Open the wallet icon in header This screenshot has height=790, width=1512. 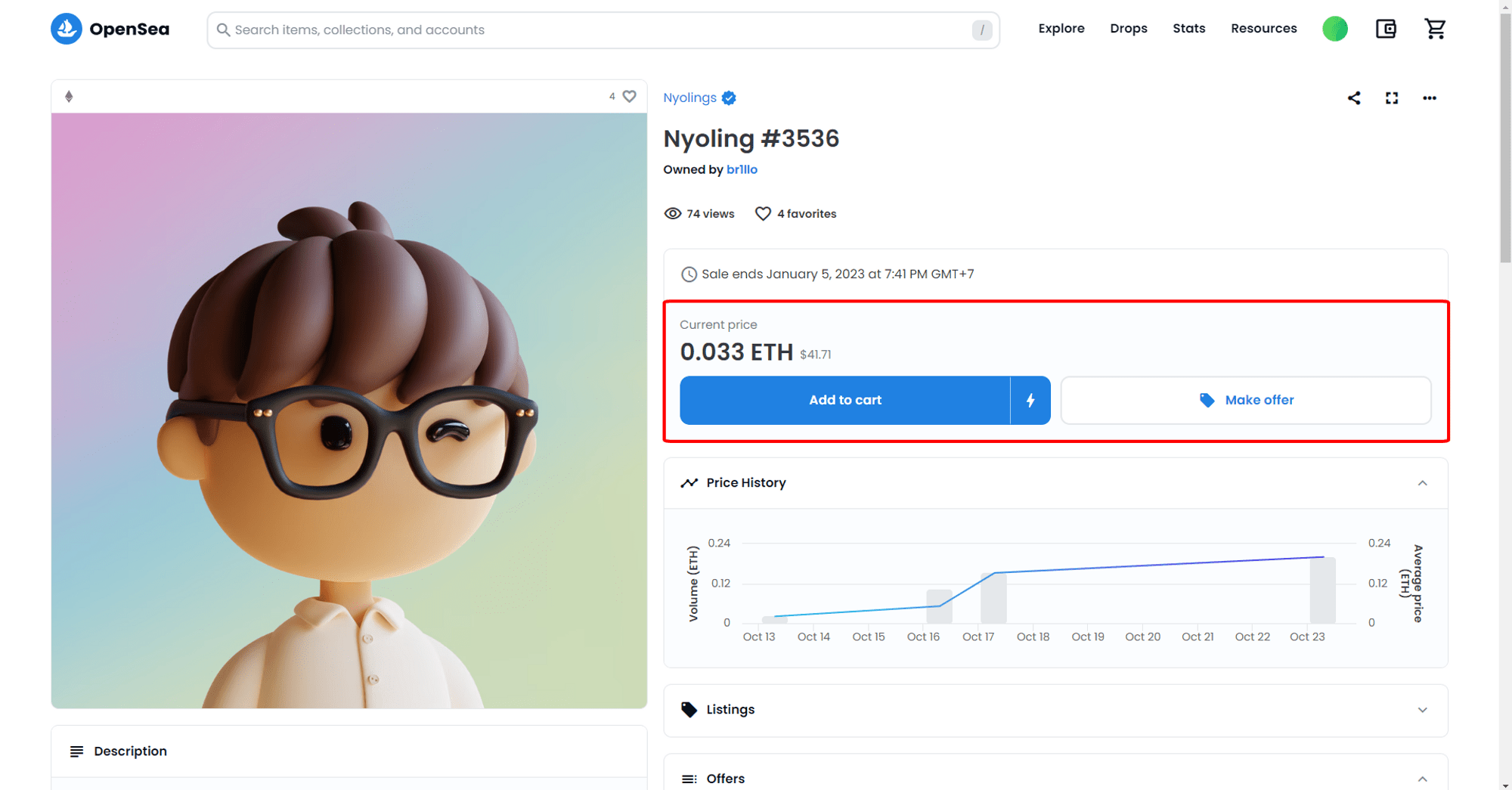click(x=1385, y=29)
